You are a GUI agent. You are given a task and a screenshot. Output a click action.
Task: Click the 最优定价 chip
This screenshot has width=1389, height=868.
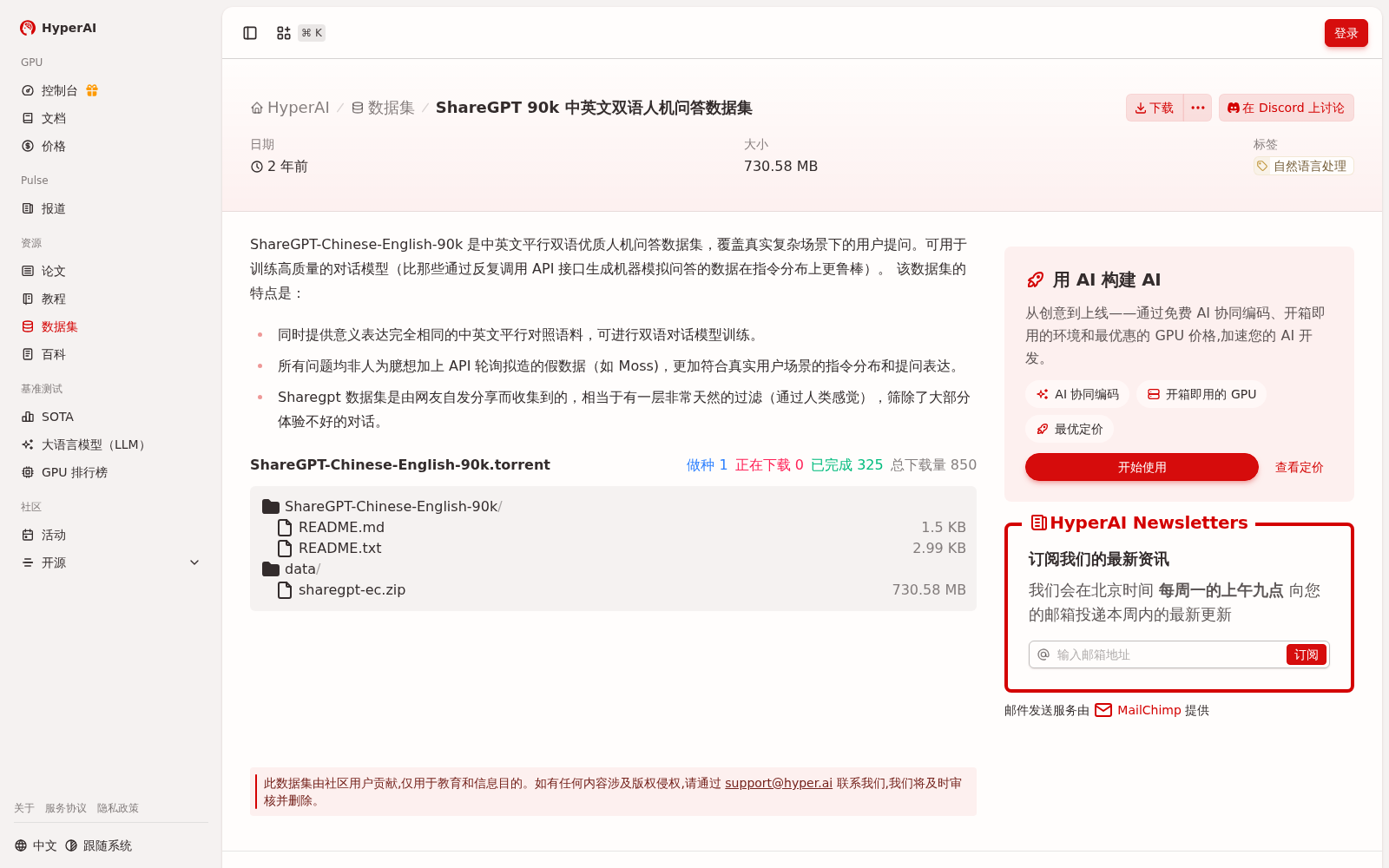tap(1070, 429)
